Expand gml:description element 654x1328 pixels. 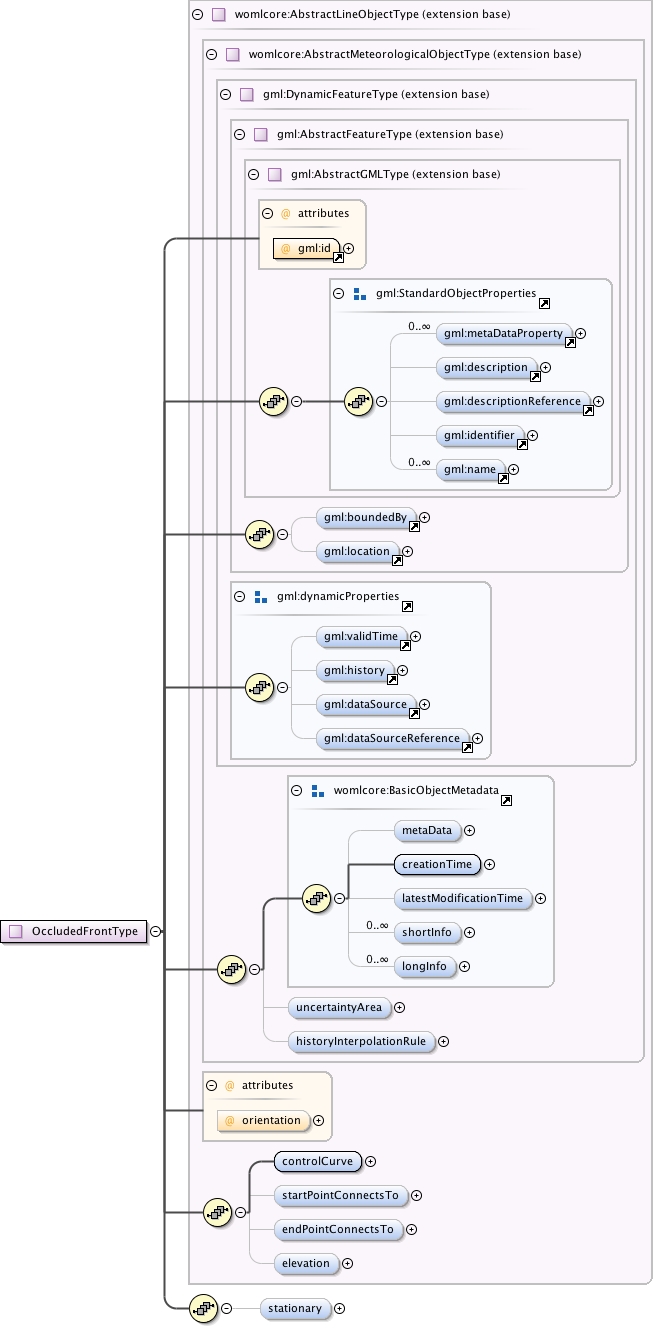pos(545,367)
